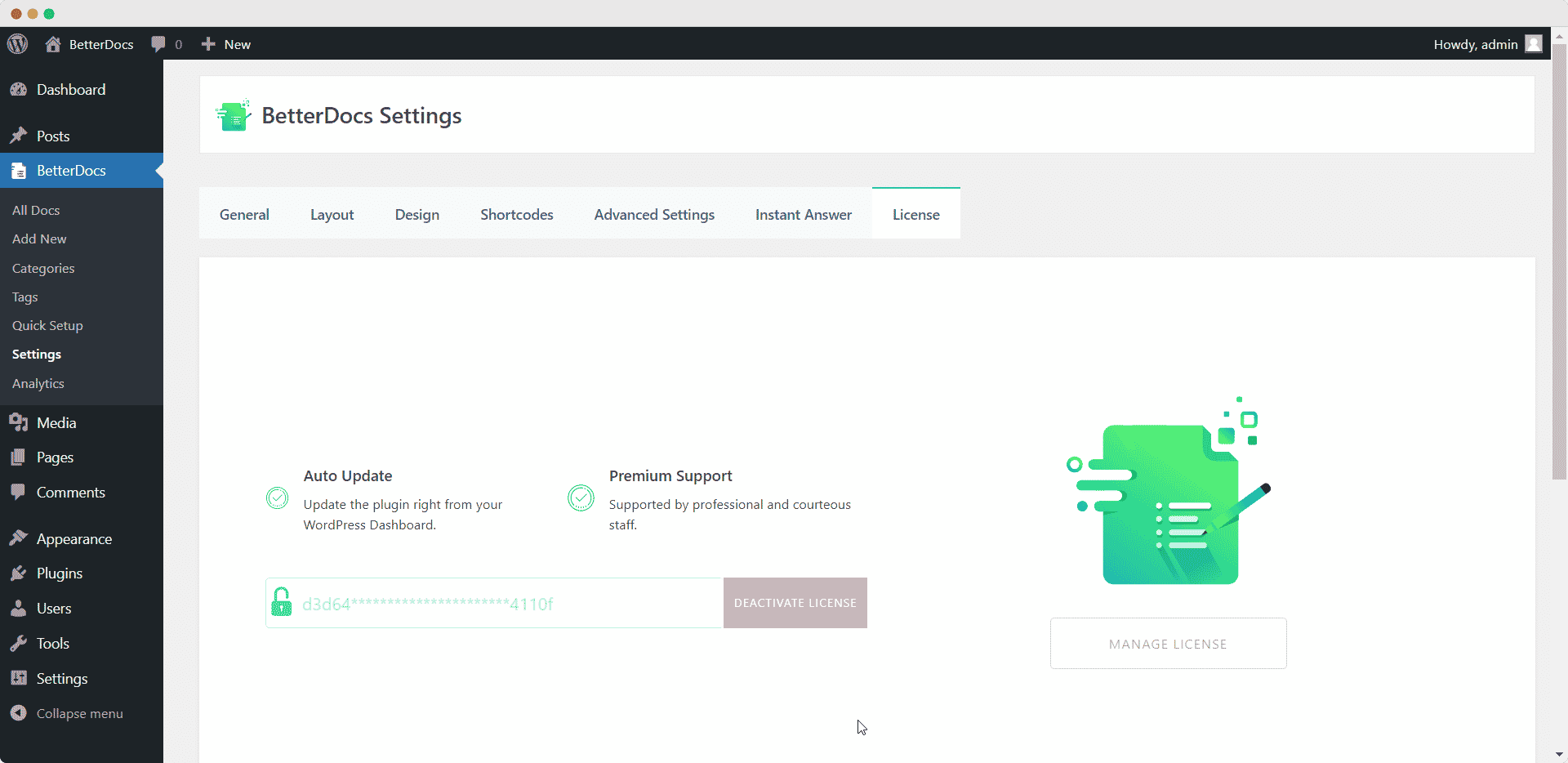Open the Pages menu item
This screenshot has height=763, width=1568.
point(82,457)
